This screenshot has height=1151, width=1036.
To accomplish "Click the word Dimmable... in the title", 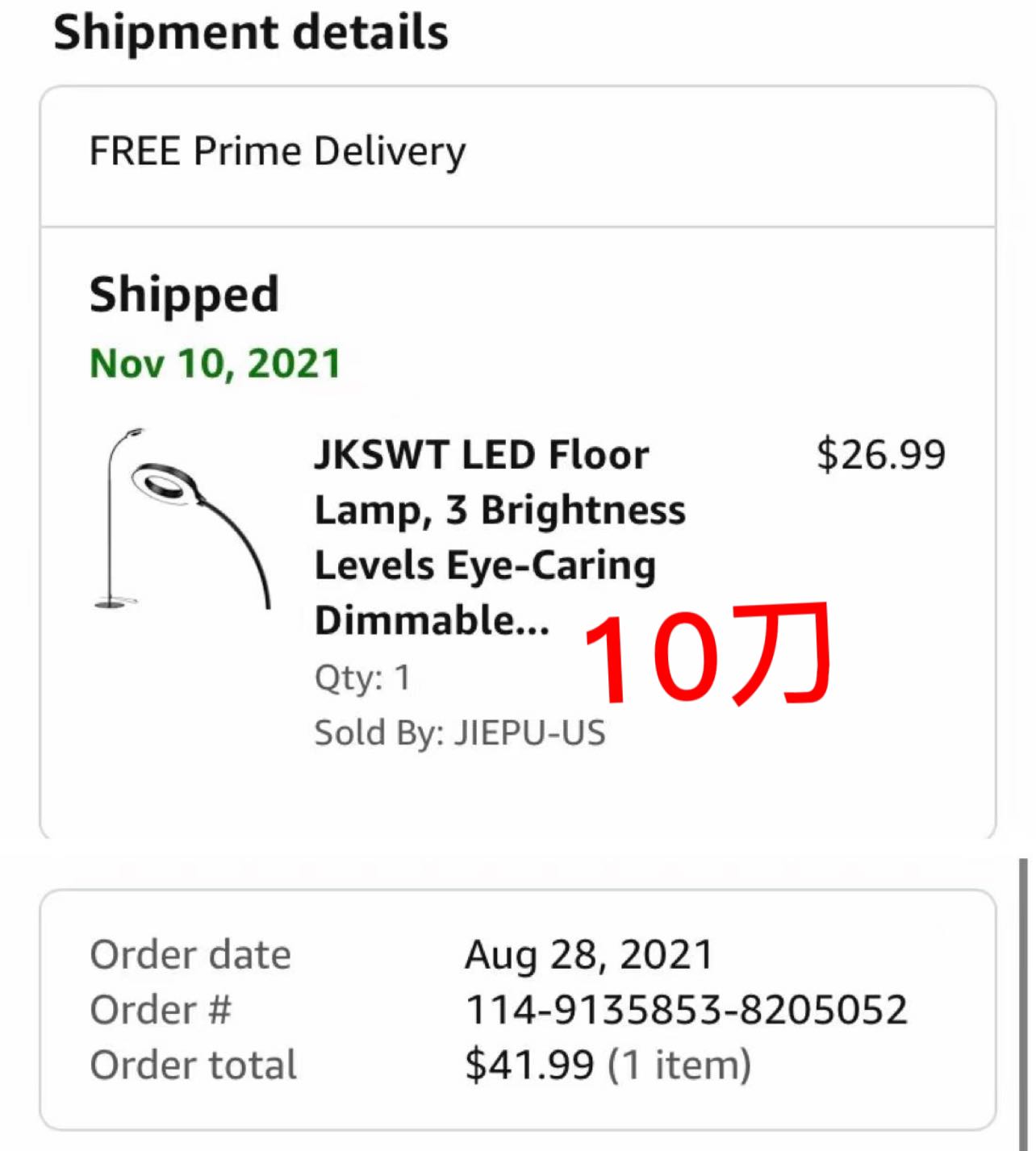I will coord(432,621).
